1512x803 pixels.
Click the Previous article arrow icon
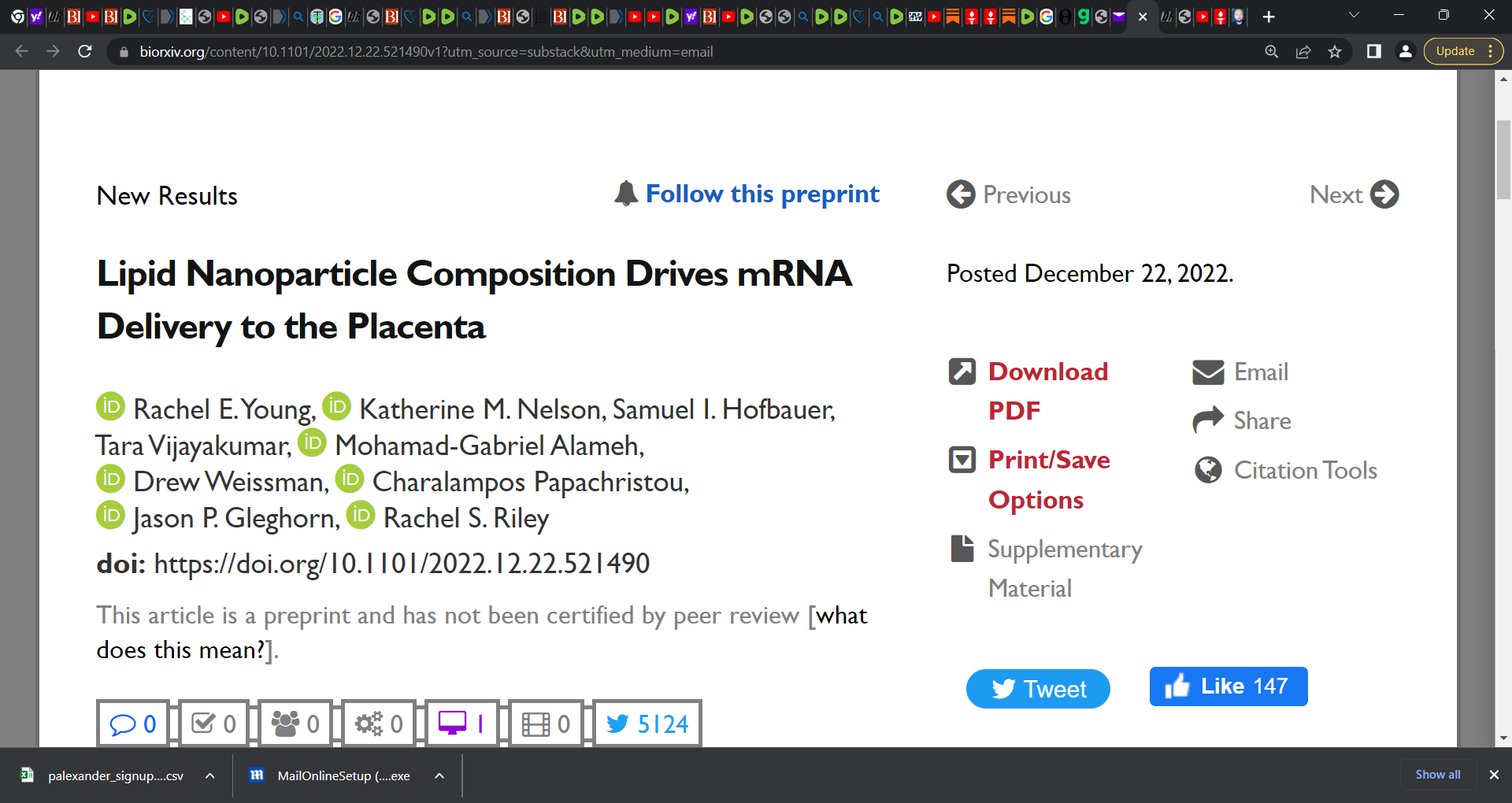pos(961,194)
